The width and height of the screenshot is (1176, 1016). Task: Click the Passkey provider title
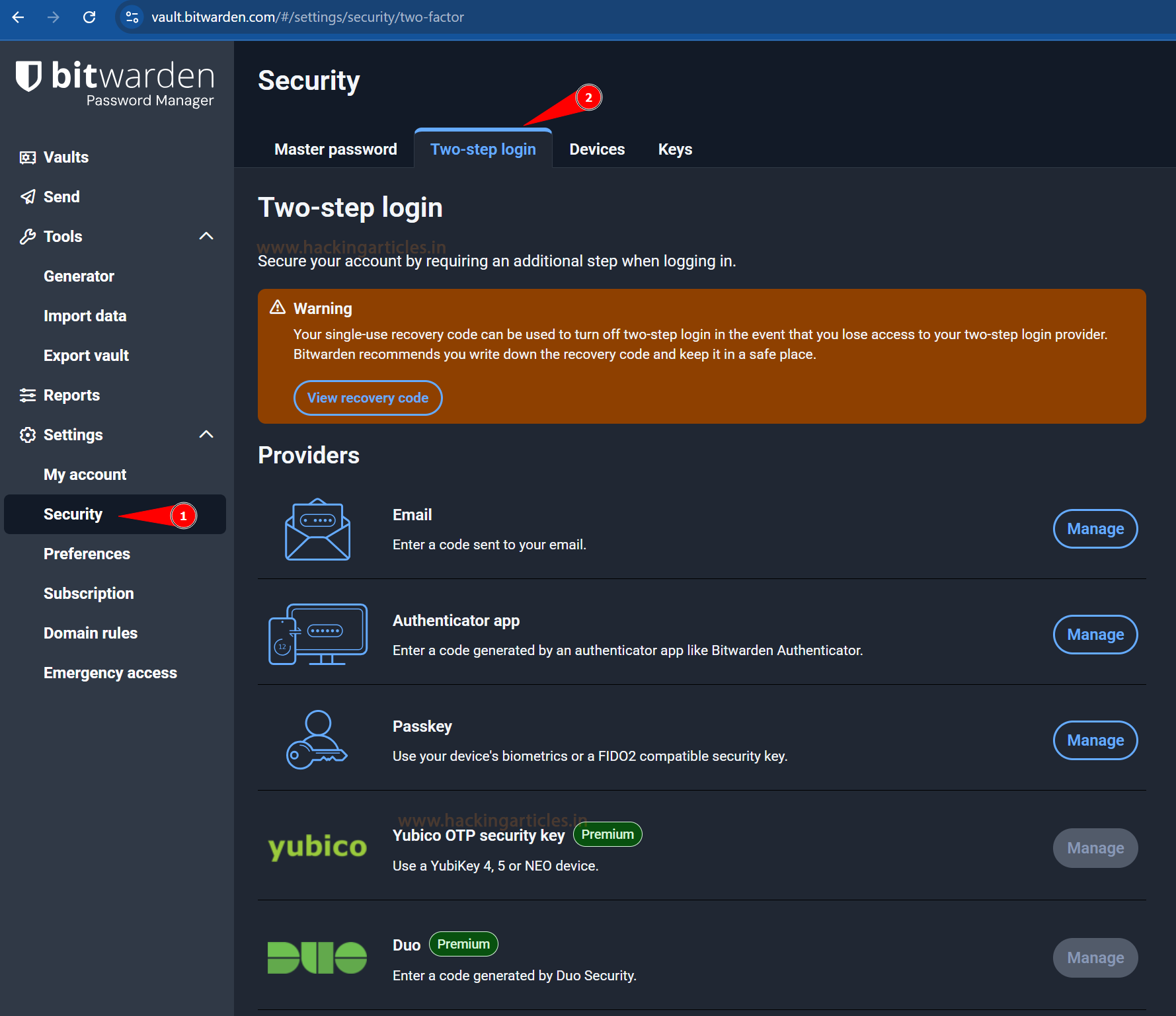(422, 726)
